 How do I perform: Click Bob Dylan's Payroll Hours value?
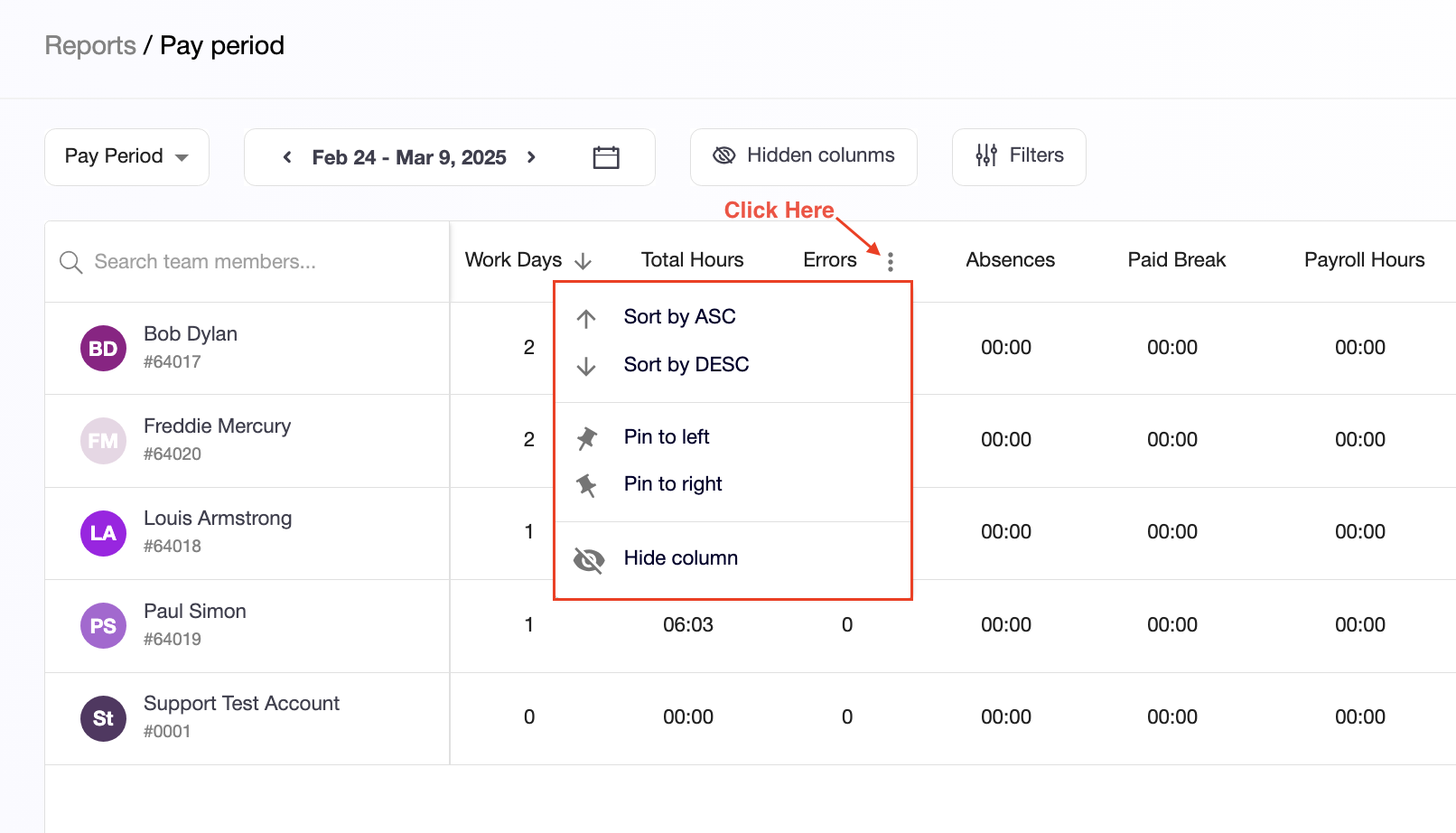pos(1360,348)
